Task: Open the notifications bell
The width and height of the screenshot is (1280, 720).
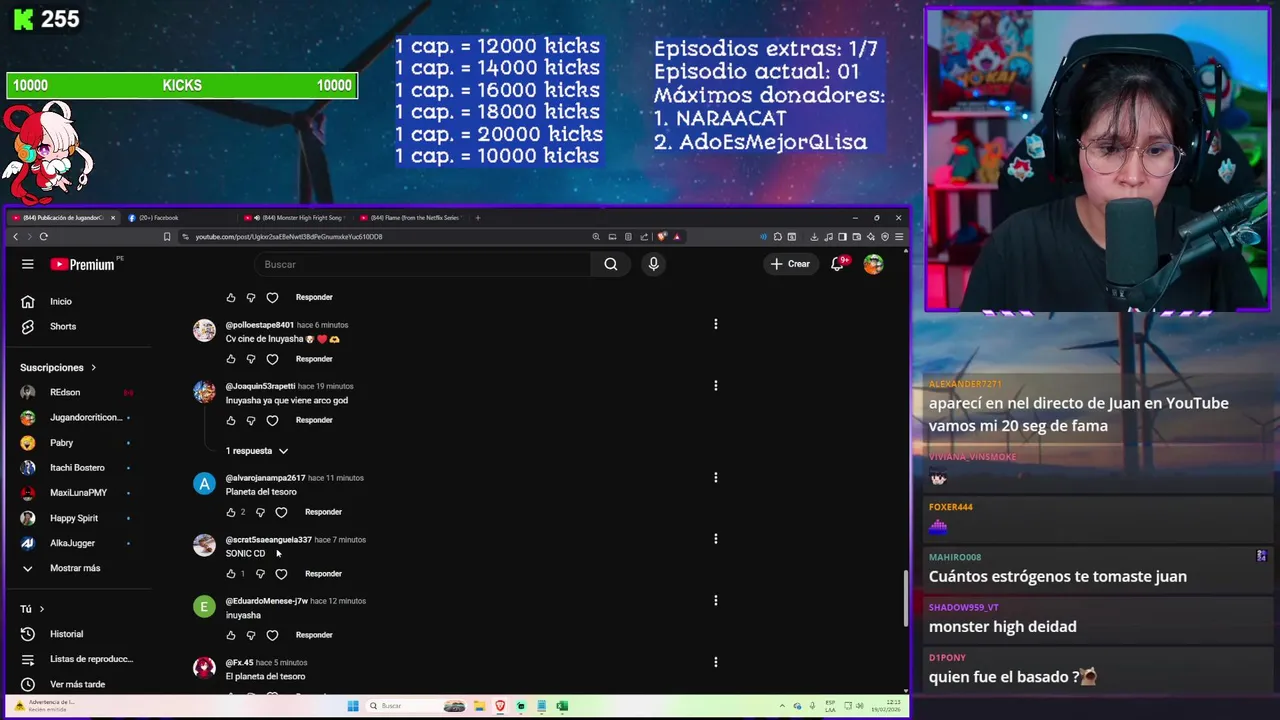Action: 838,264
